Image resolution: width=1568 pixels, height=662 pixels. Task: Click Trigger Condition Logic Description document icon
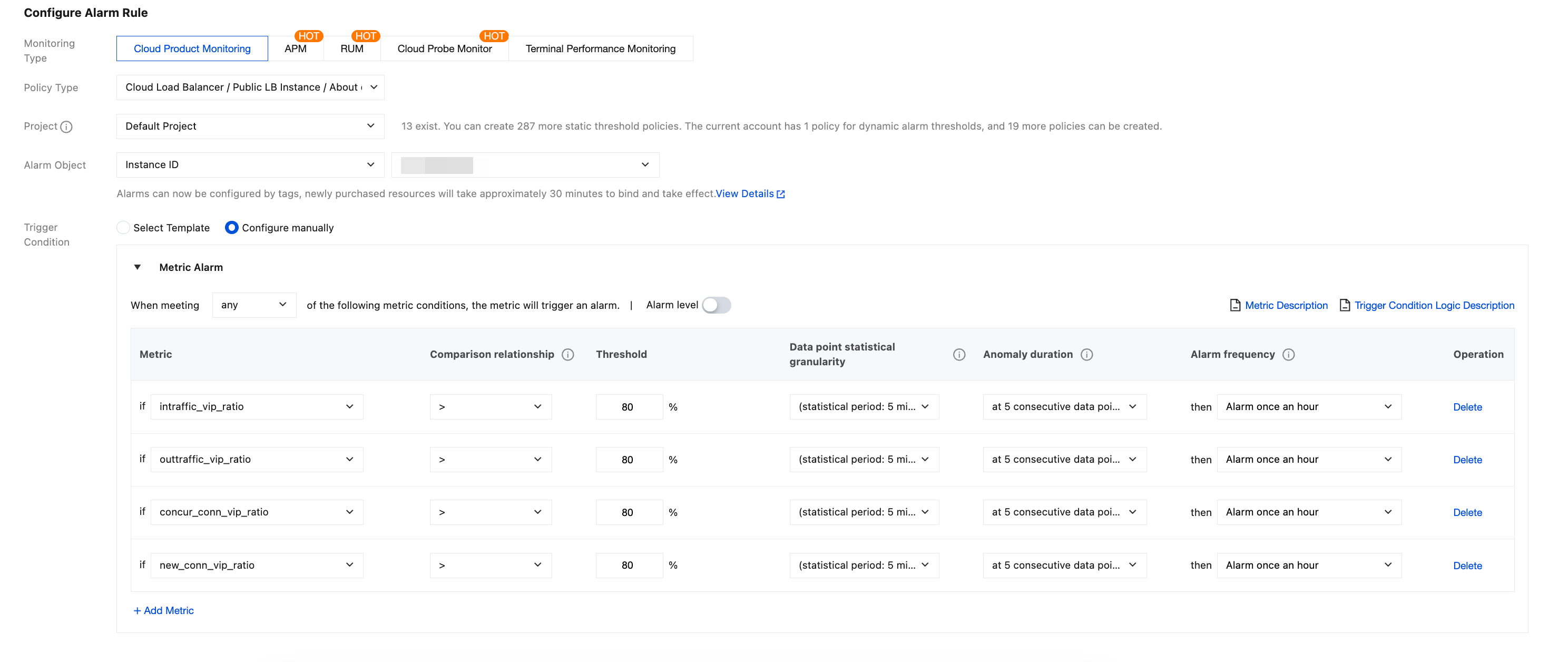pyautogui.click(x=1344, y=305)
